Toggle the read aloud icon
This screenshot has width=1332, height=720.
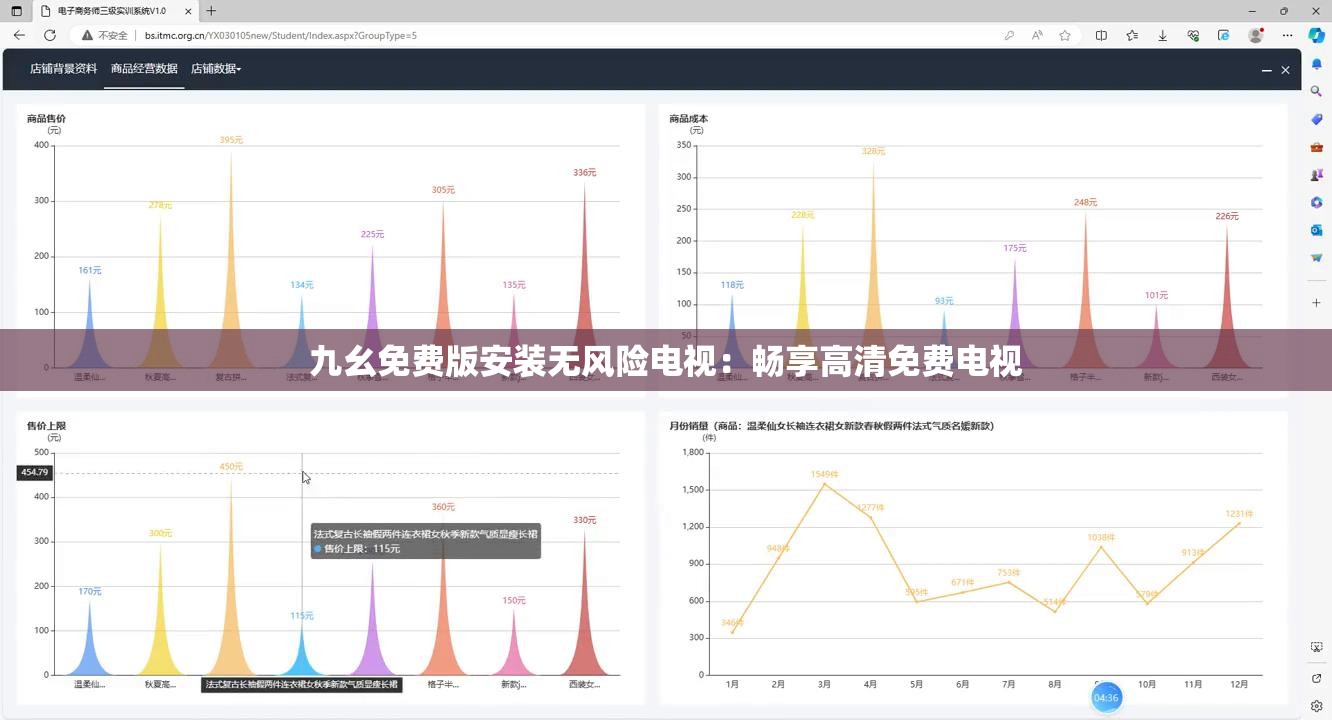point(1037,35)
